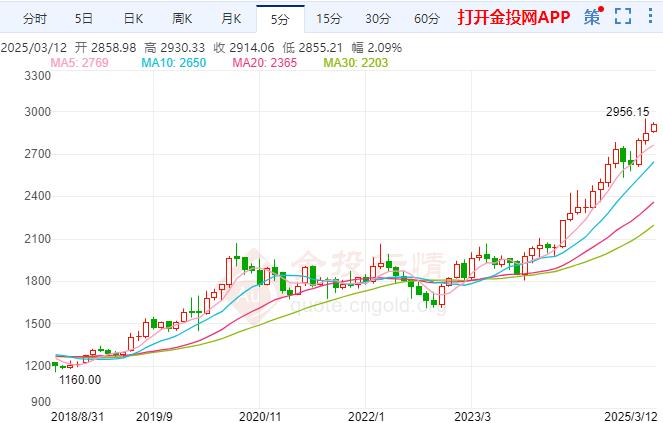Image resolution: width=663 pixels, height=423 pixels.
Task: Click the 1500 price axis label
Action: [x=38, y=324]
